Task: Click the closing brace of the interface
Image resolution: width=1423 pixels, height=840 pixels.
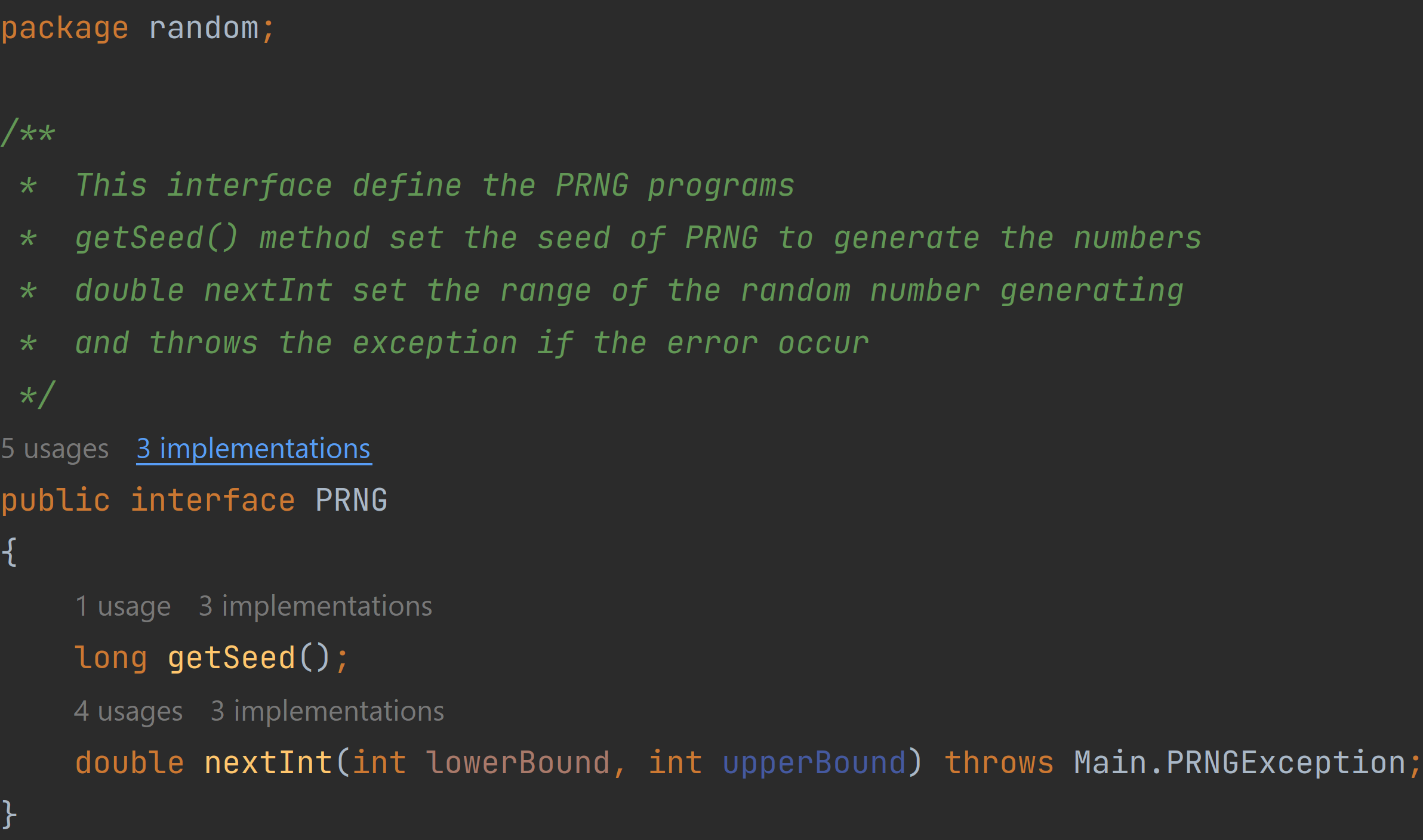Action: (x=9, y=815)
